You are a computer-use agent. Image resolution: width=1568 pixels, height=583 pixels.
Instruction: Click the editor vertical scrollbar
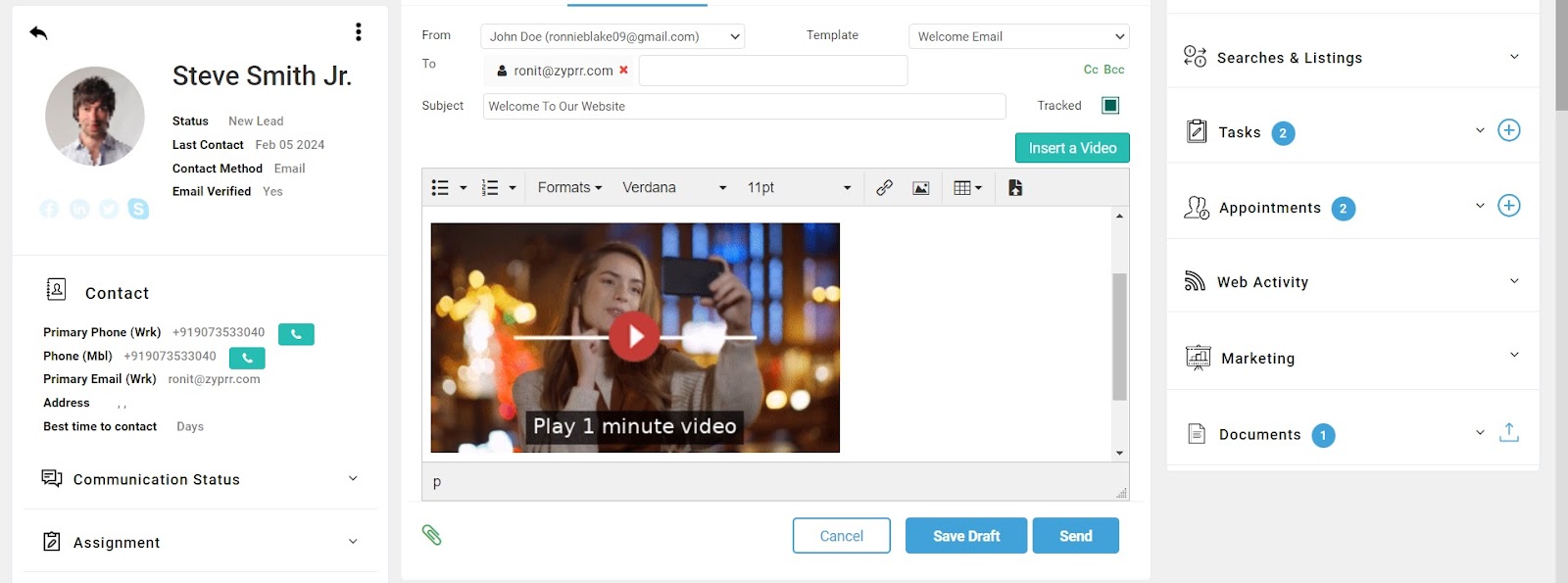tap(1119, 336)
